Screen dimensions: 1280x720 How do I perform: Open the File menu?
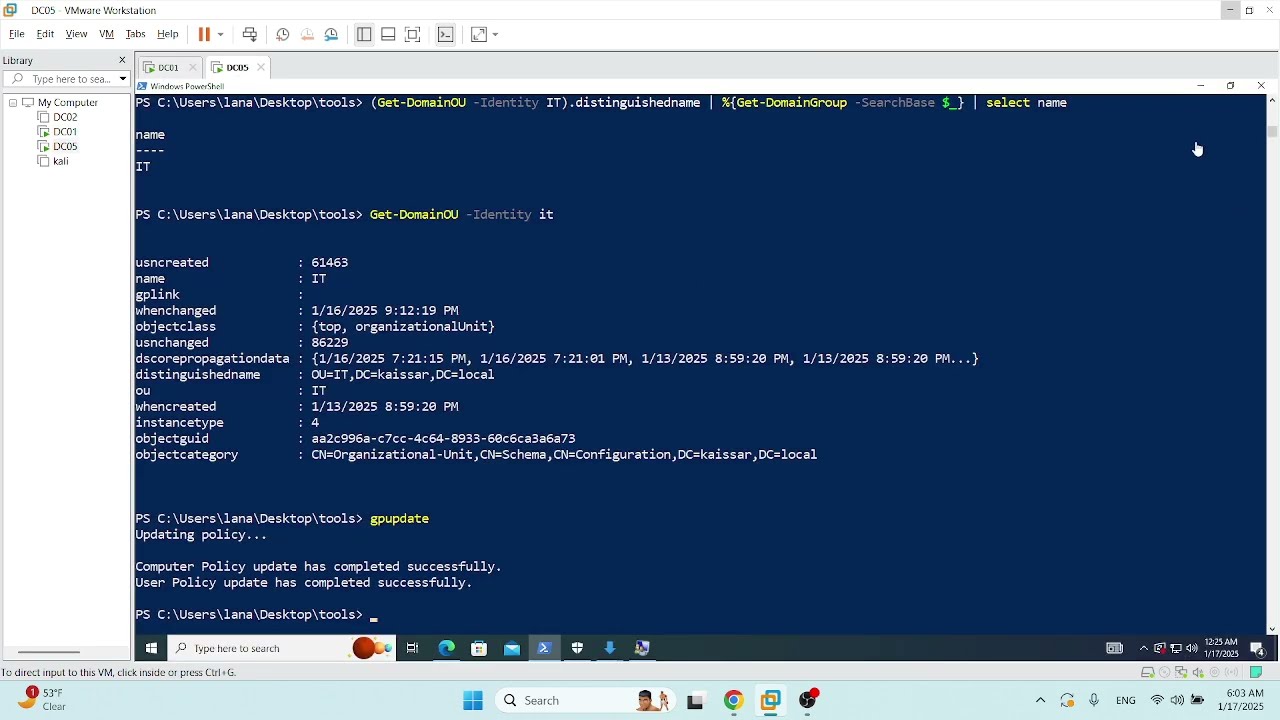point(17,34)
